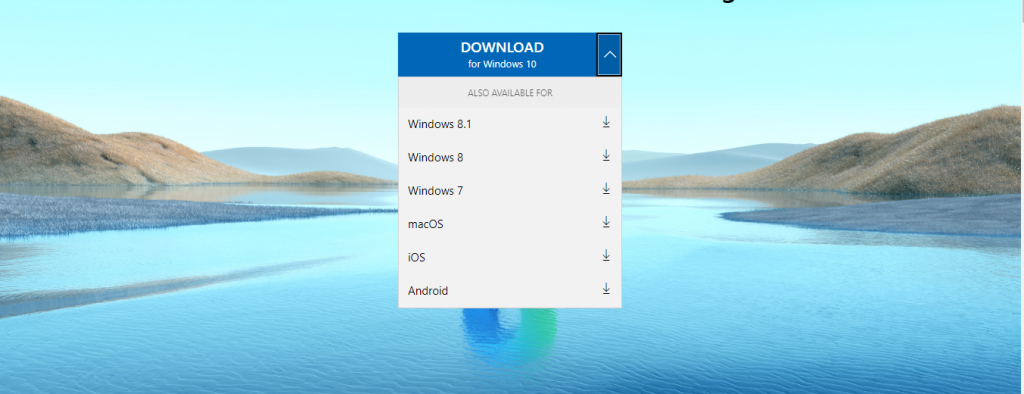This screenshot has height=394, width=1024.
Task: Choose the Windows 7 entry
Action: pos(510,191)
